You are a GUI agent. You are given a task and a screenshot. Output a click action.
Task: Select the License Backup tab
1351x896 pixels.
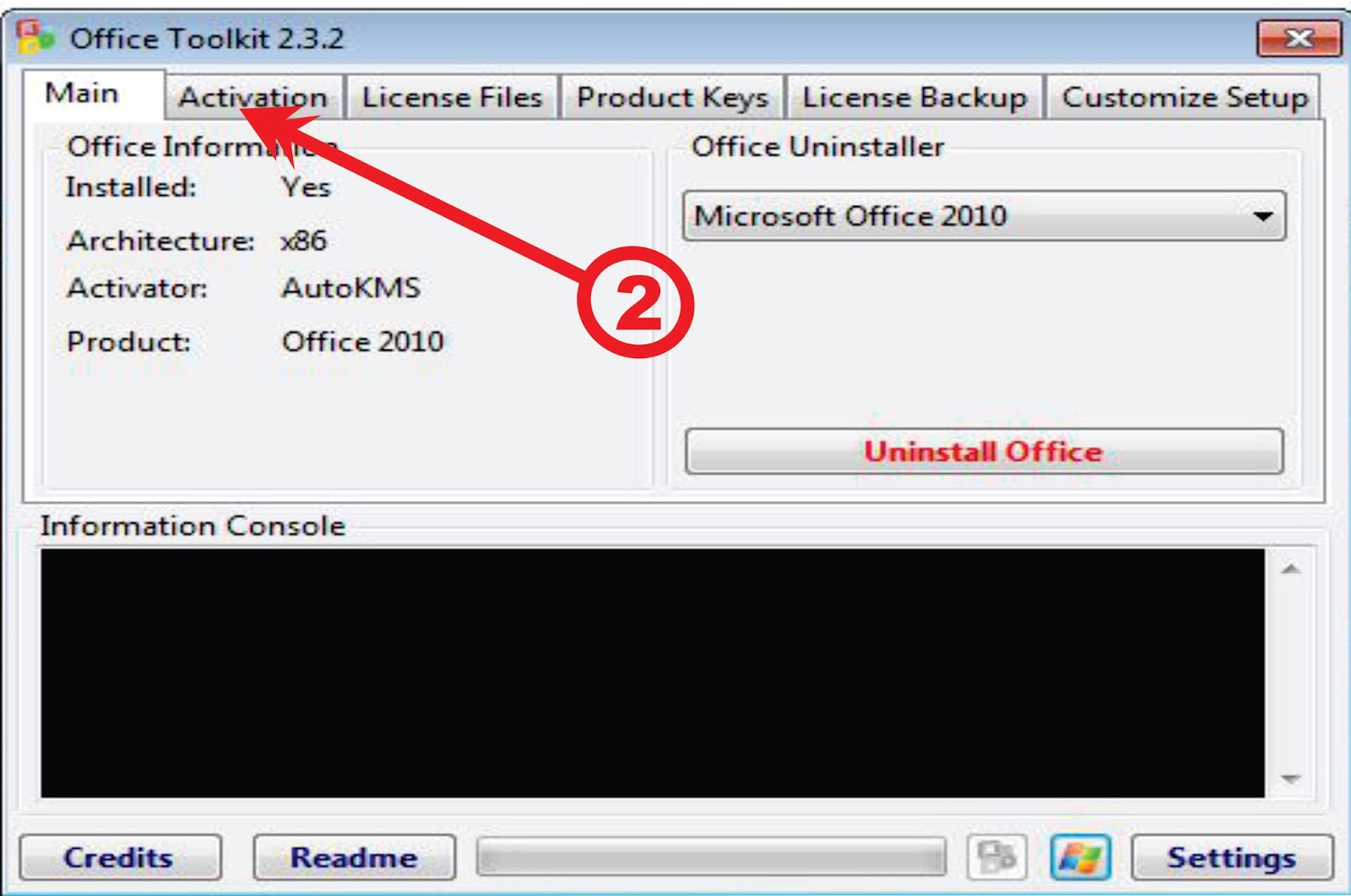(x=914, y=97)
